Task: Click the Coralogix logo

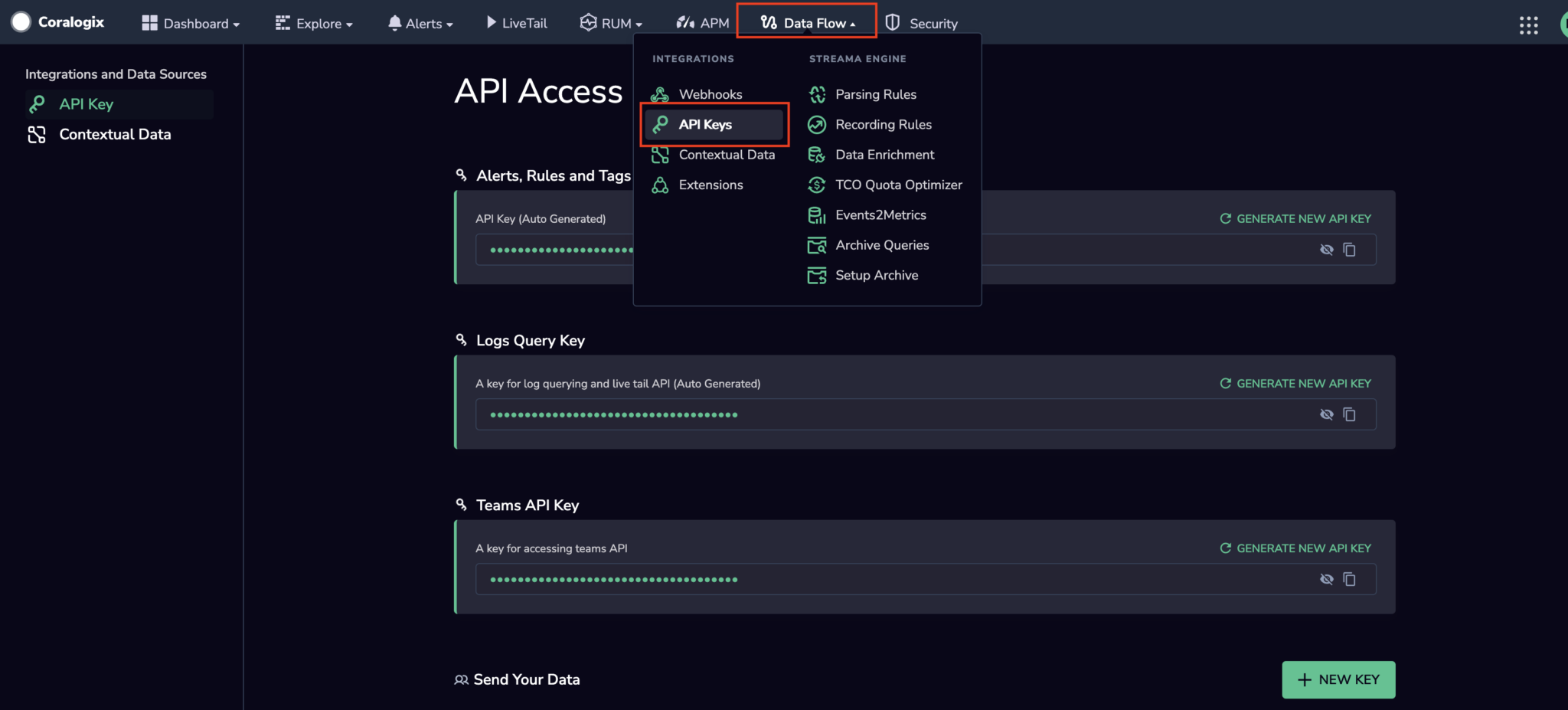Action: point(58,22)
